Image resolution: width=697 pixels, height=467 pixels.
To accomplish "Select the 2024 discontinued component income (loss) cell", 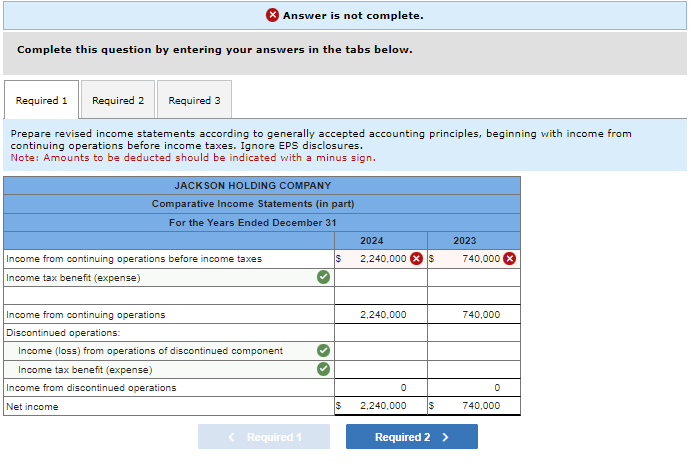I will [x=381, y=351].
